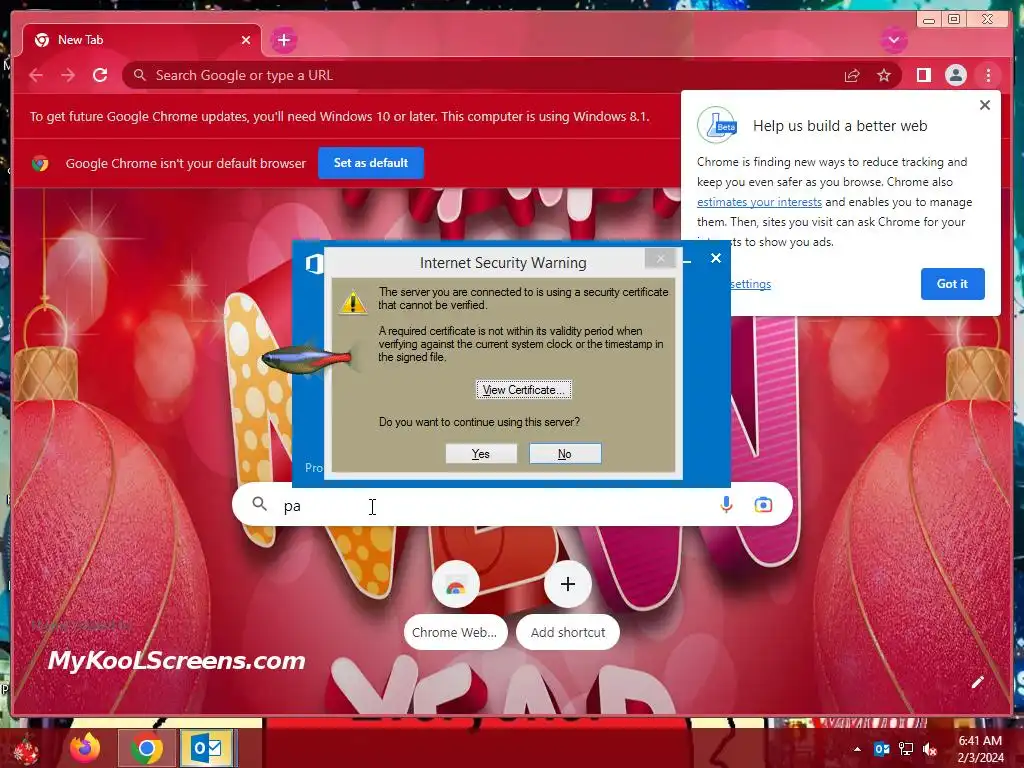Customize Chrome with the pencil icon

tap(978, 682)
